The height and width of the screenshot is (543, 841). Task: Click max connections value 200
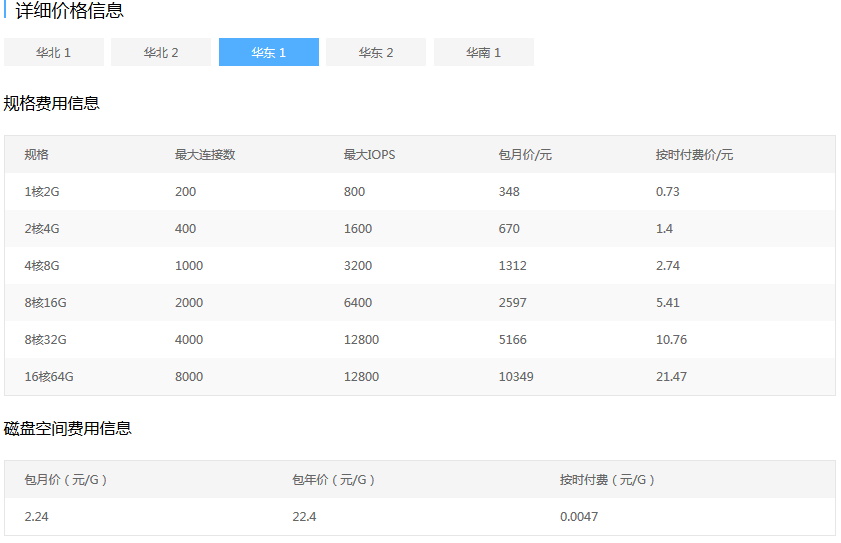coord(186,192)
